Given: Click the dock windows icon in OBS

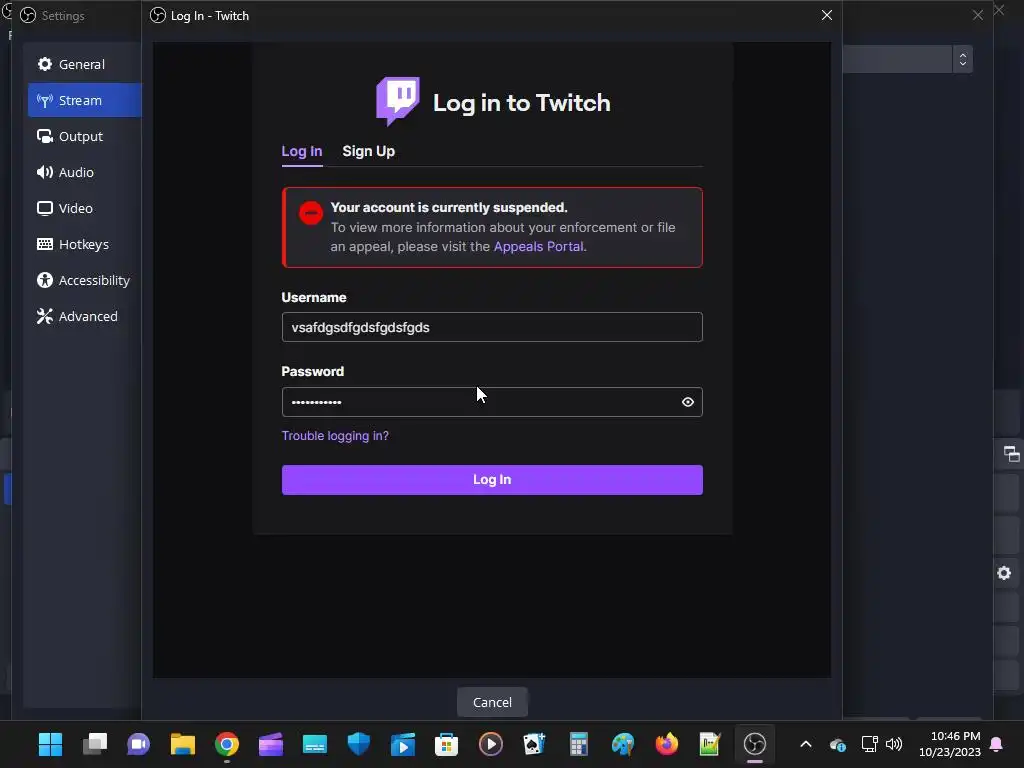Looking at the screenshot, I should point(1011,454).
